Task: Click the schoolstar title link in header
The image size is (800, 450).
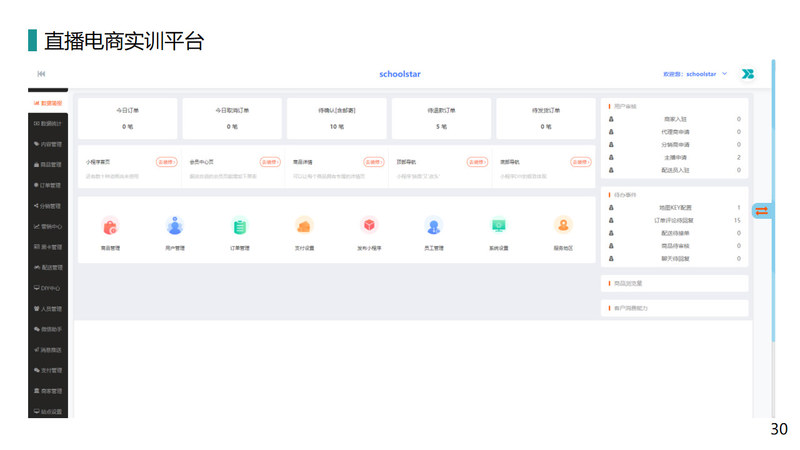Action: pyautogui.click(x=400, y=74)
